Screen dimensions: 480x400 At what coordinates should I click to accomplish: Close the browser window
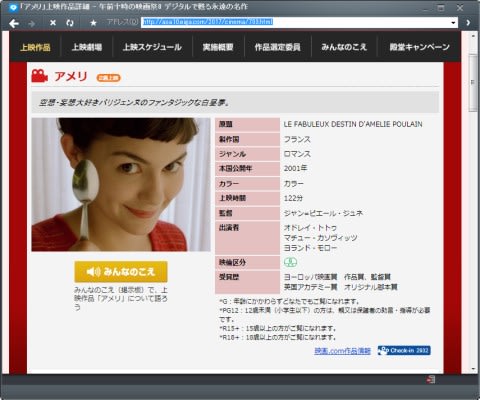click(x=460, y=8)
